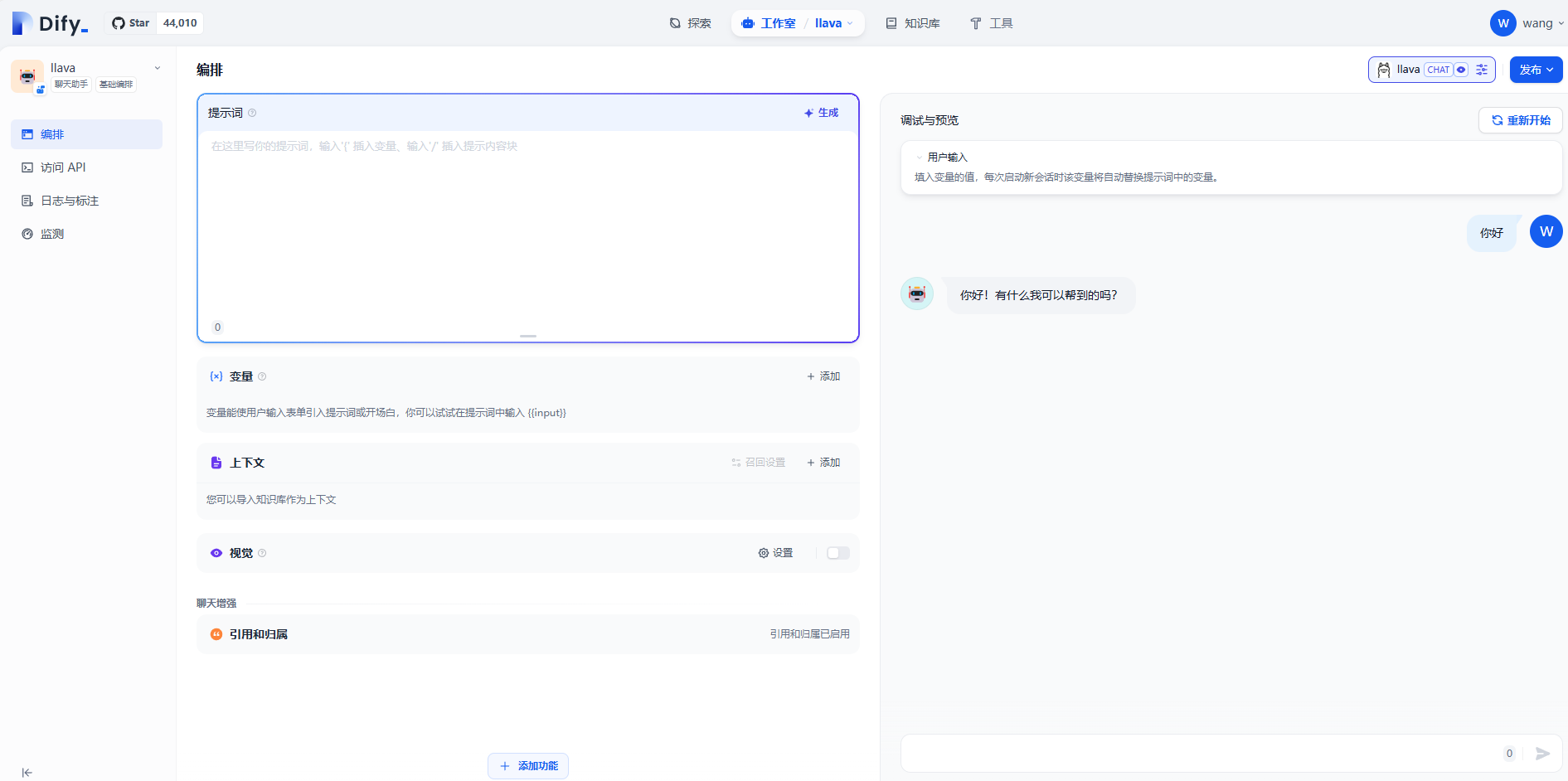Click the 添加功能 button

(x=528, y=766)
